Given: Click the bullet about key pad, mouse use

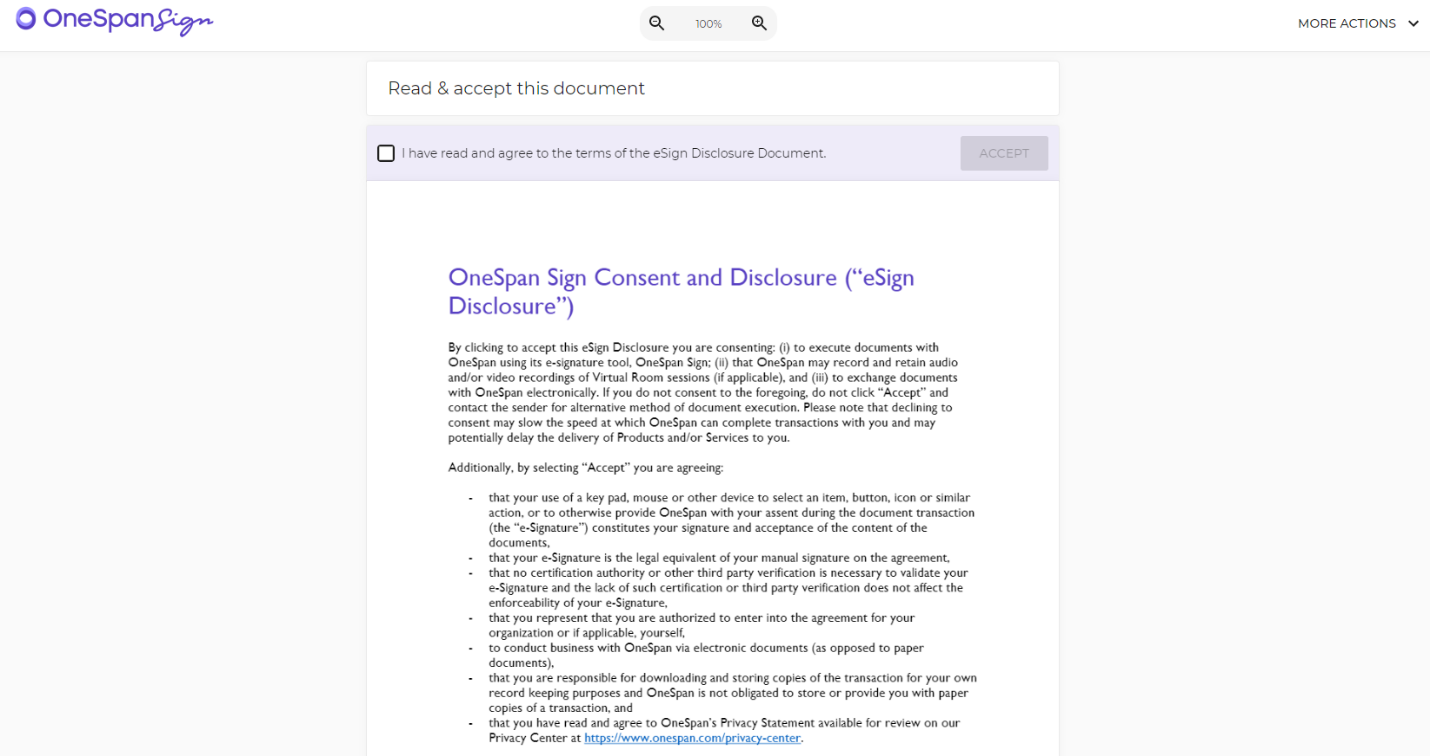Looking at the screenshot, I should pos(731,520).
